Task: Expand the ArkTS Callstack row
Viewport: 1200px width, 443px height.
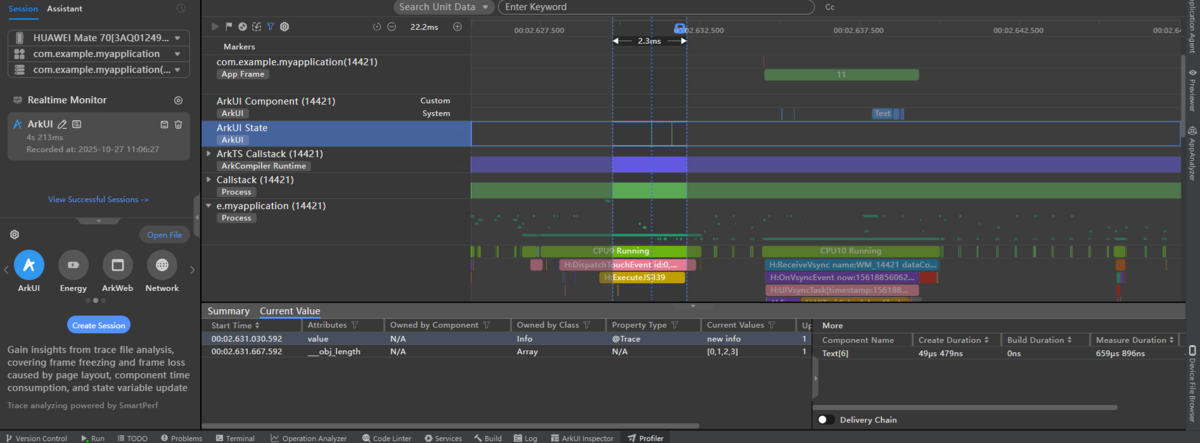Action: pos(209,154)
